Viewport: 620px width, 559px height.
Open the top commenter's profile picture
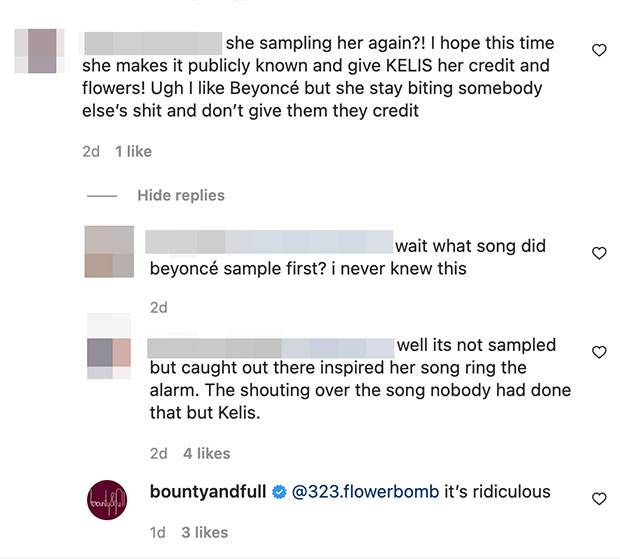[41, 50]
